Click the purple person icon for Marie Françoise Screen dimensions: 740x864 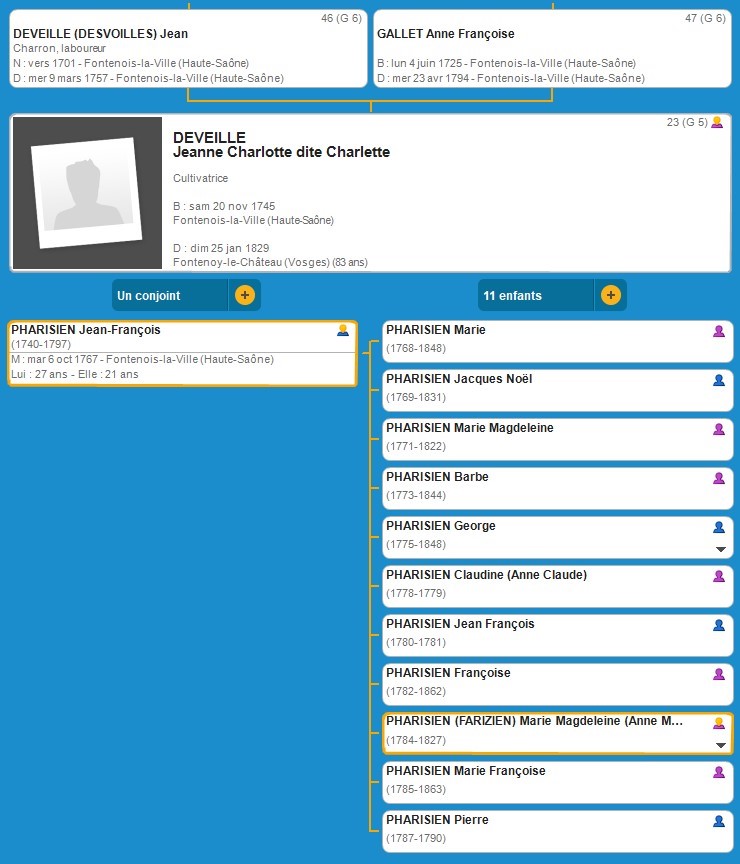[718, 772]
